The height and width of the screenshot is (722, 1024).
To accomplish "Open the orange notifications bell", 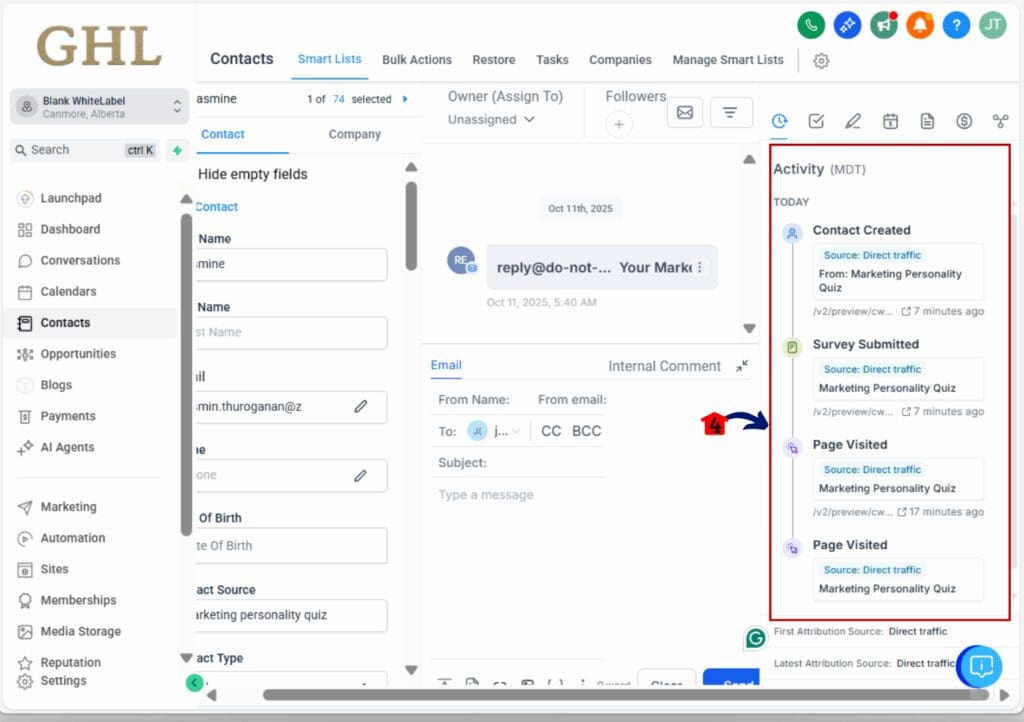I will tap(919, 25).
